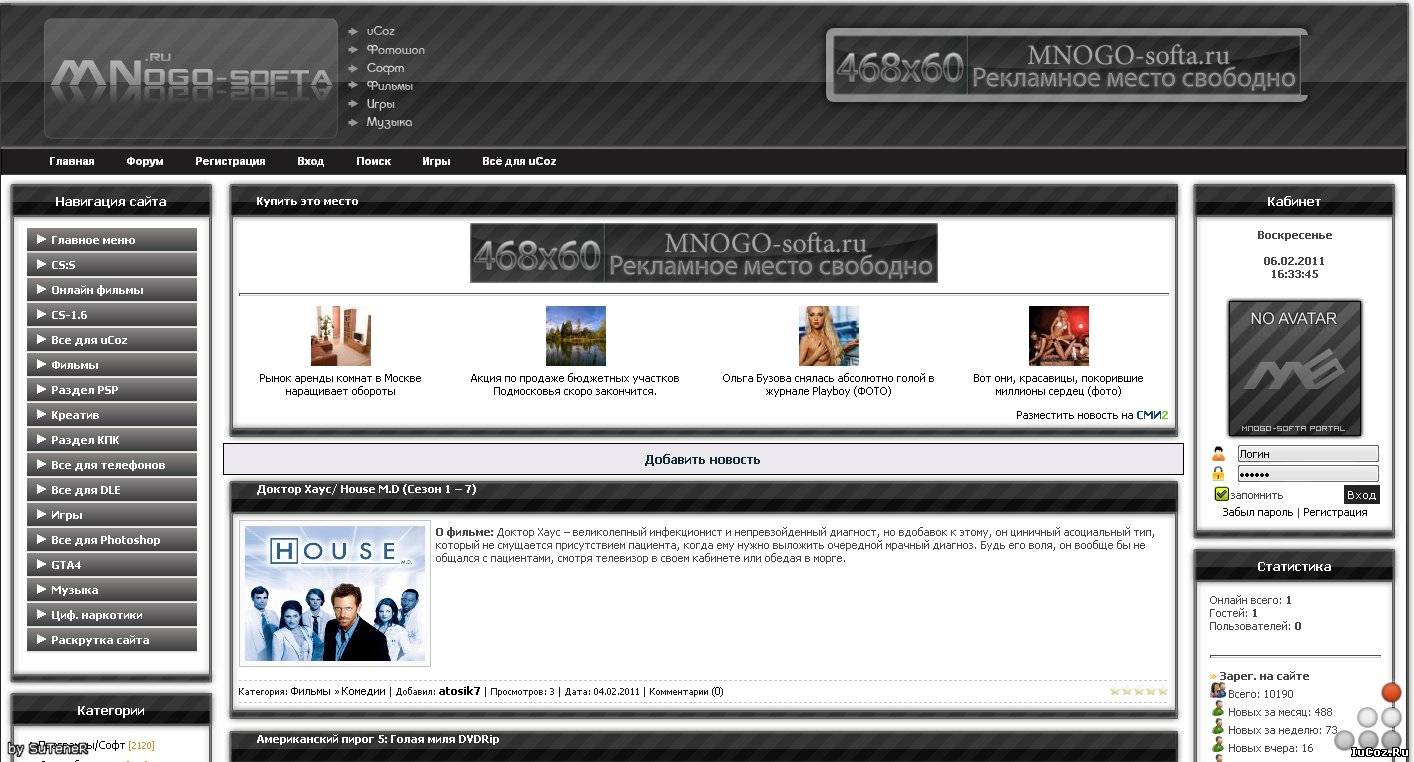The width and height of the screenshot is (1414, 762).
Task: Open Игры in top menu bar
Action: click(436, 161)
